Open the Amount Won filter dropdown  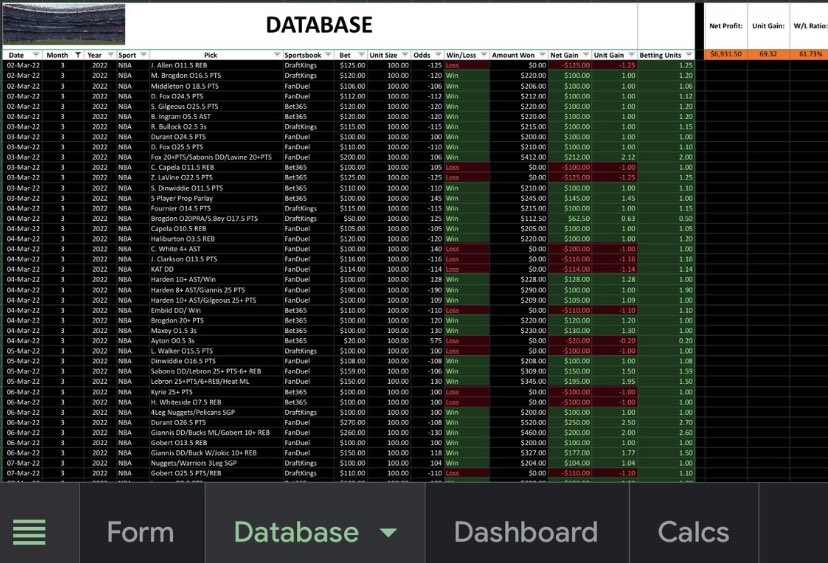coord(542,55)
